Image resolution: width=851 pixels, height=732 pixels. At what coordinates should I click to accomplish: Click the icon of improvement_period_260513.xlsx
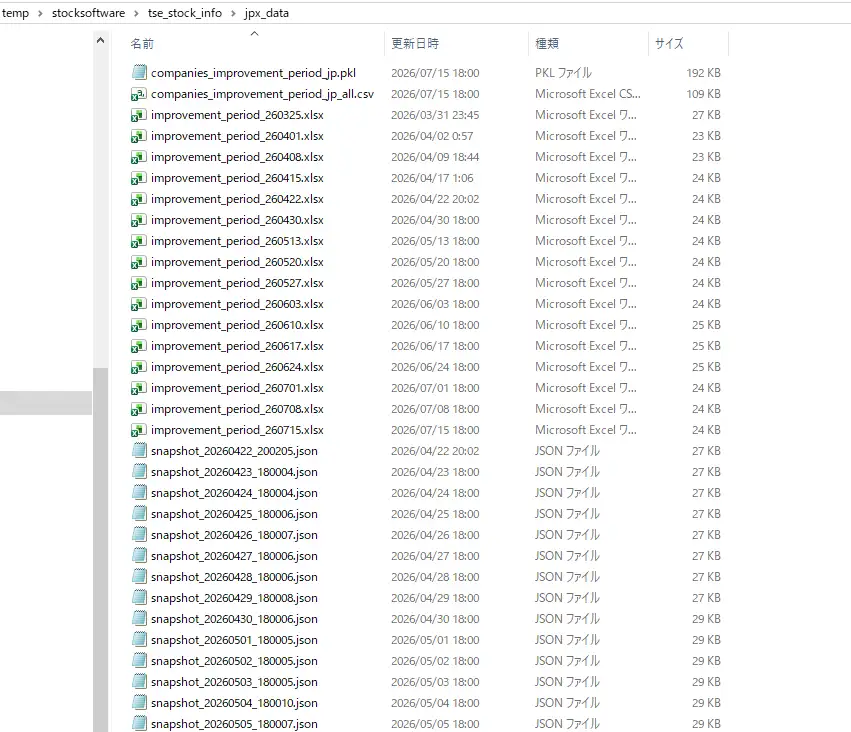(x=139, y=241)
